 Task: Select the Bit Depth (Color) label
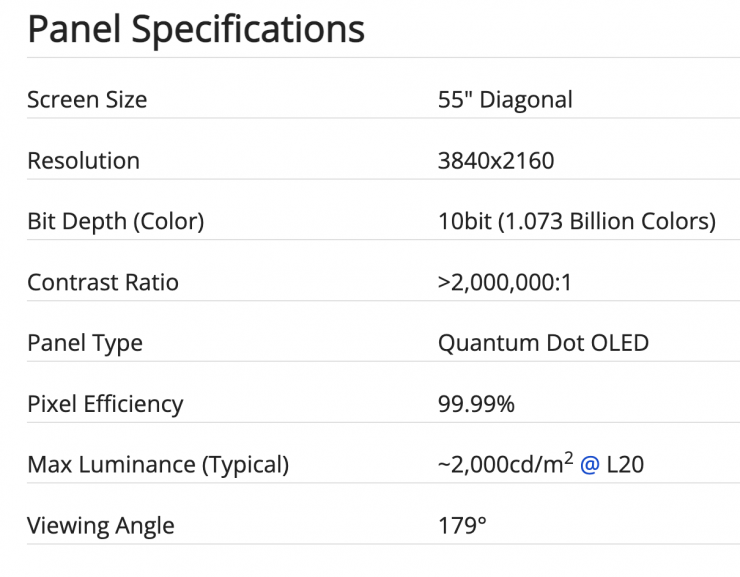(115, 222)
